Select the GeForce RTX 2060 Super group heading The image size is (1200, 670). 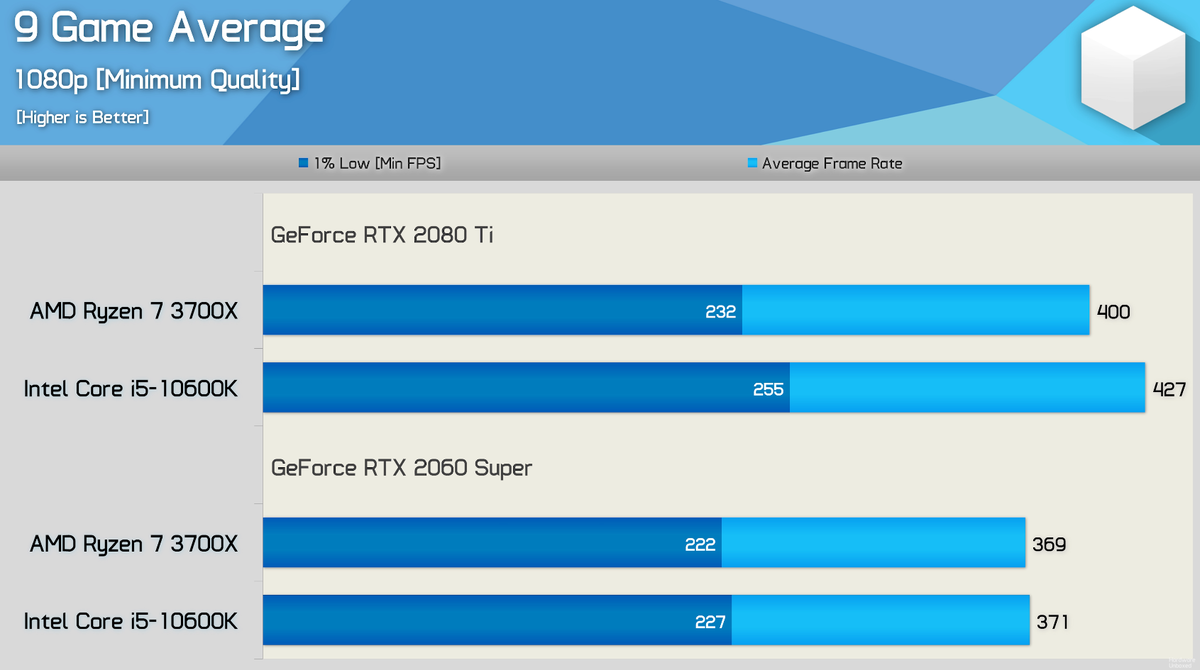coord(402,468)
